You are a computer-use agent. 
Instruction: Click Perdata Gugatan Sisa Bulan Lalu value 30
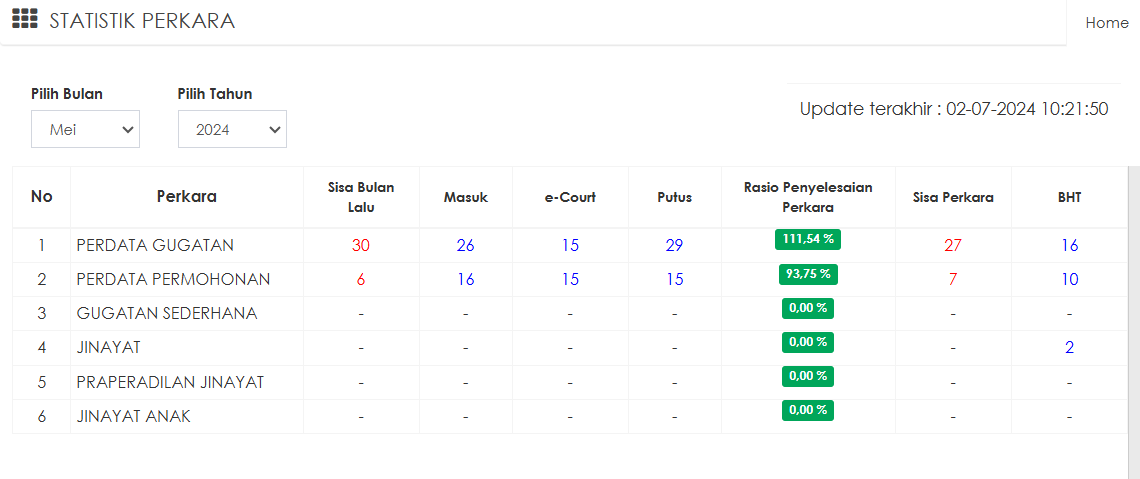[x=361, y=246]
